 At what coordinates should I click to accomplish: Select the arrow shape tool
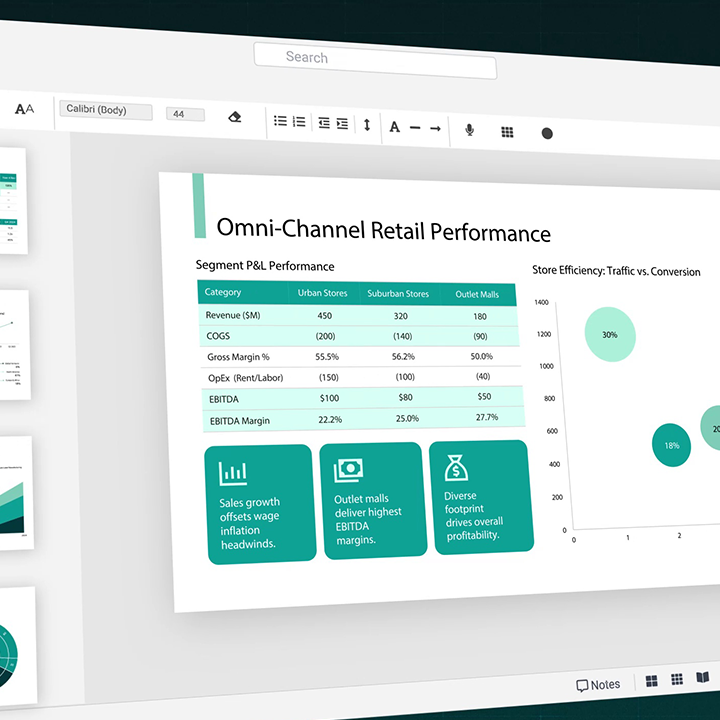tap(435, 129)
